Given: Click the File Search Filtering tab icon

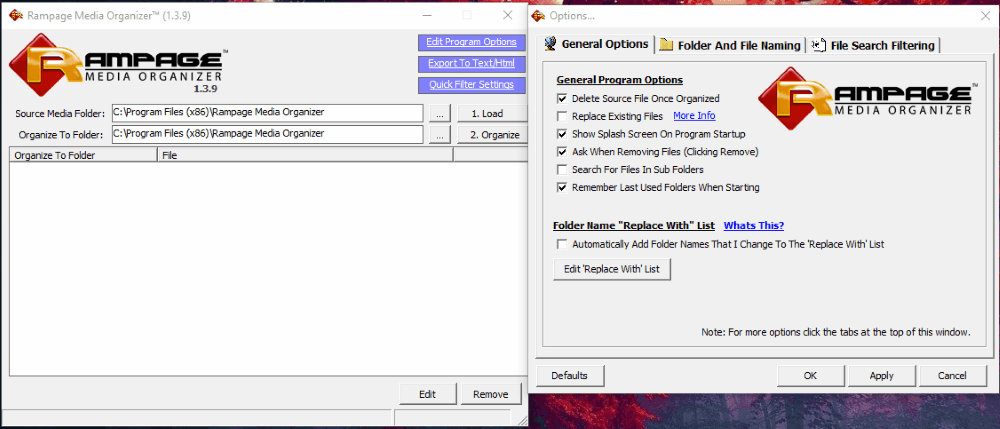Looking at the screenshot, I should tap(818, 45).
